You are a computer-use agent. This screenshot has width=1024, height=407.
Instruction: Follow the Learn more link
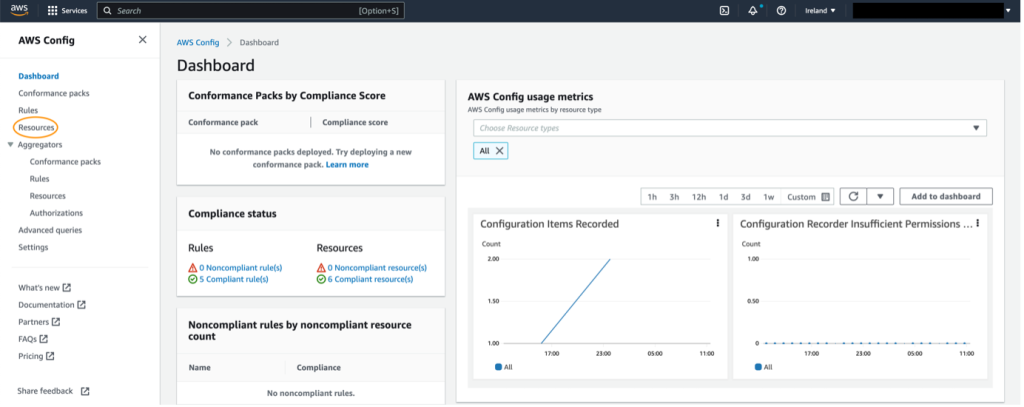click(x=347, y=165)
